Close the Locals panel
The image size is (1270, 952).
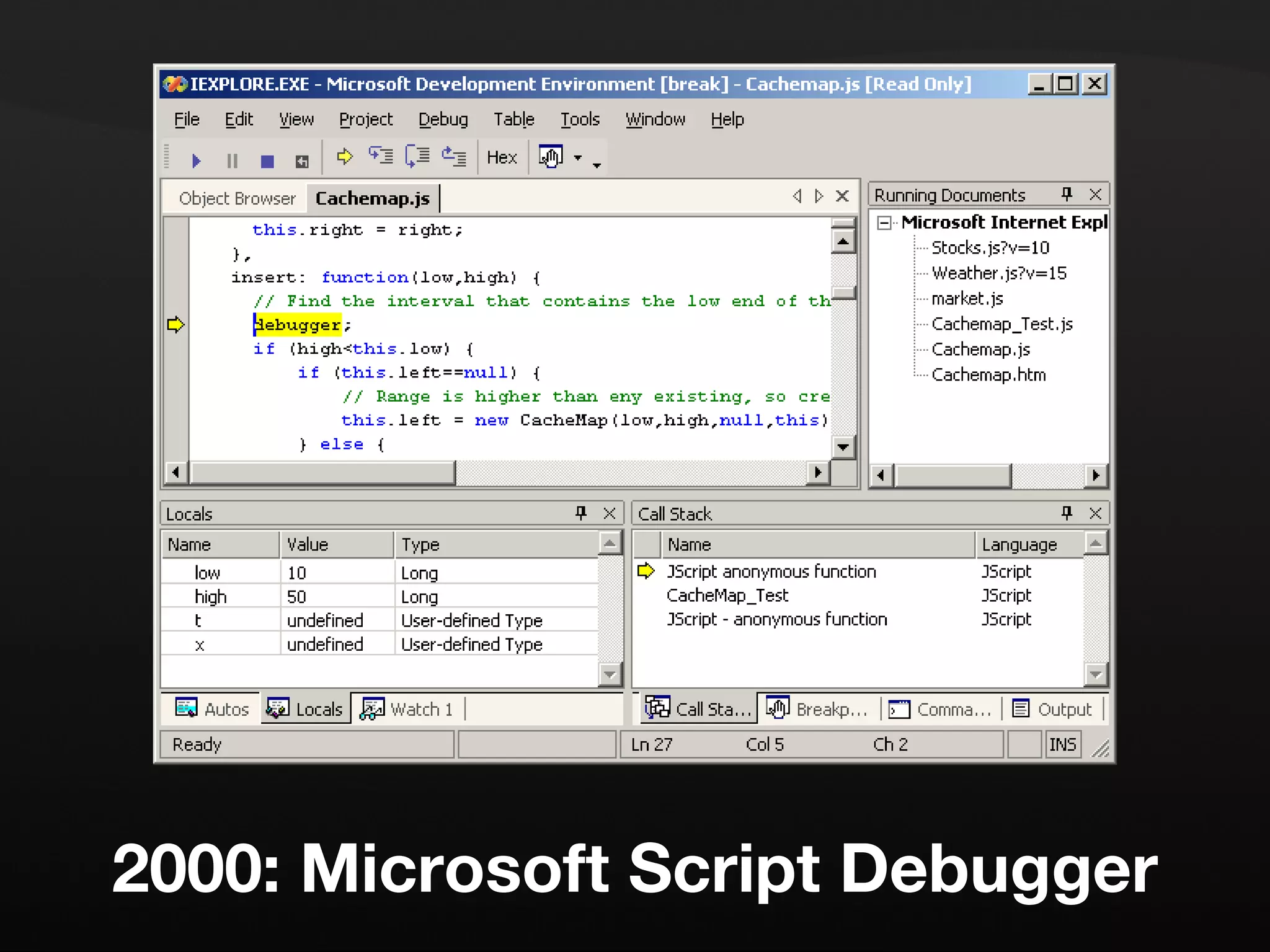(x=610, y=513)
